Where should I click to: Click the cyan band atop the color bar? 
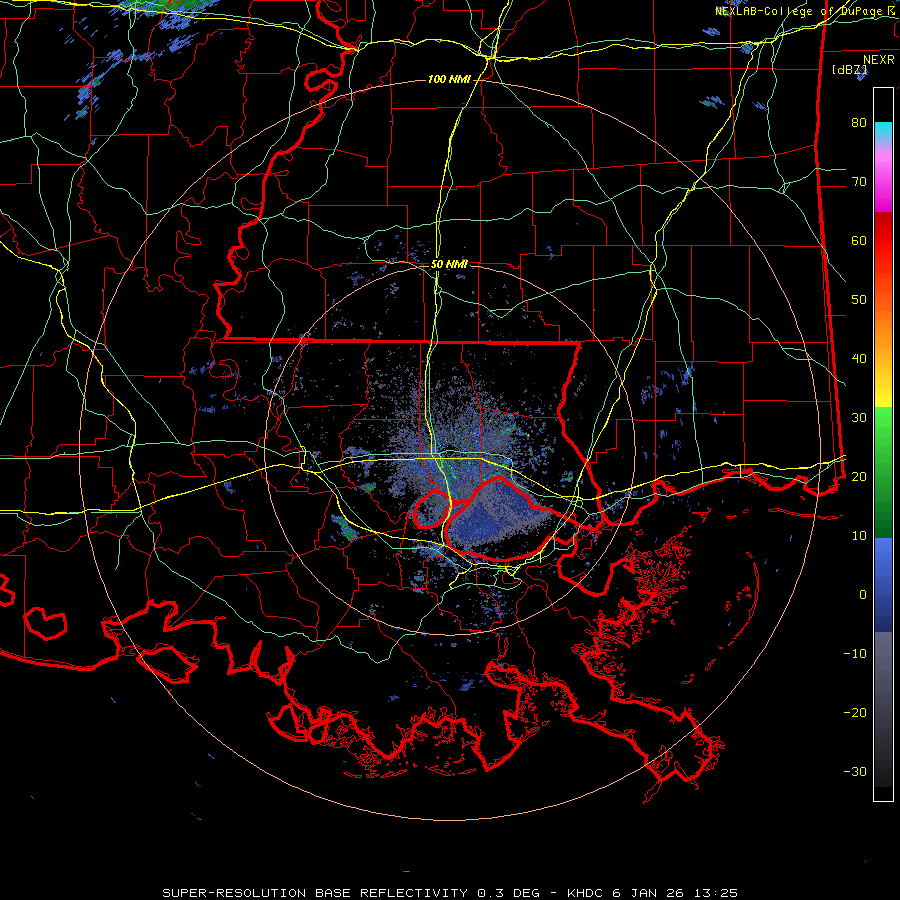pos(883,131)
